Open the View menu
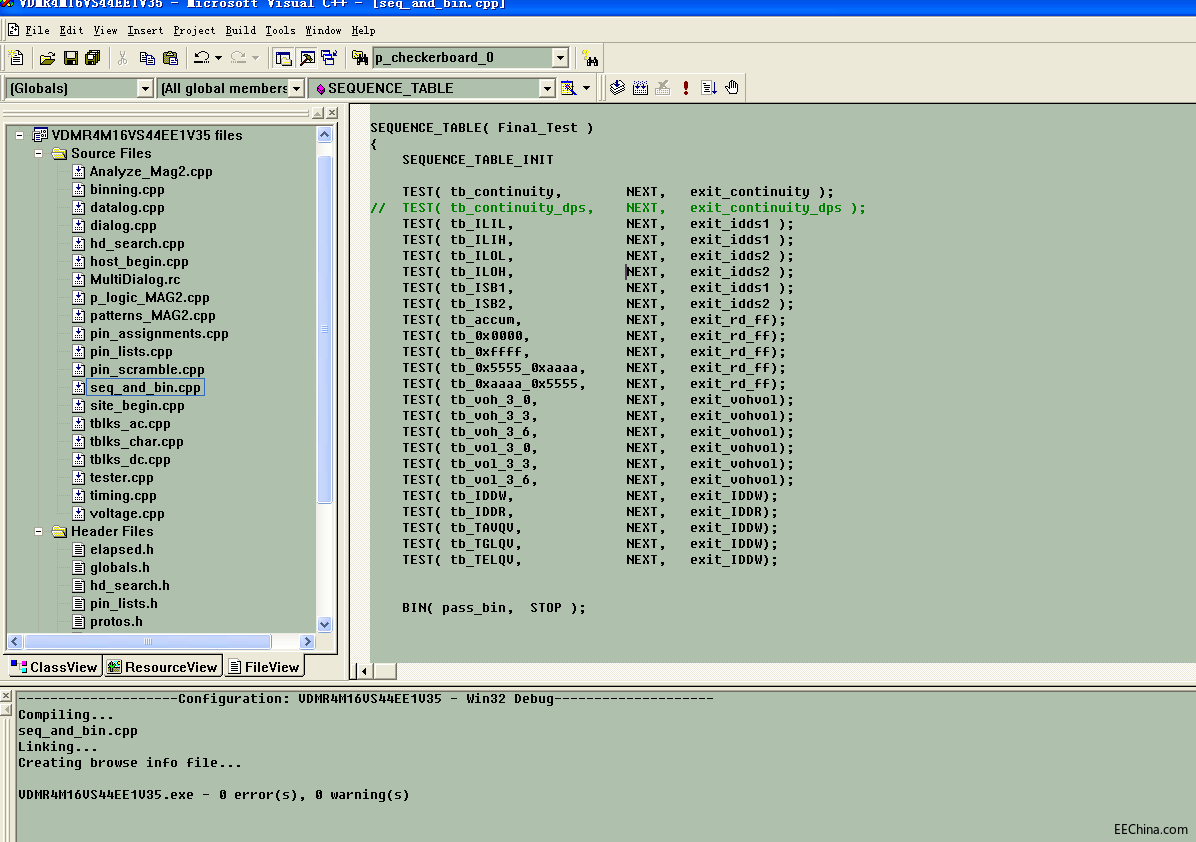The image size is (1196, 842). tap(105, 31)
